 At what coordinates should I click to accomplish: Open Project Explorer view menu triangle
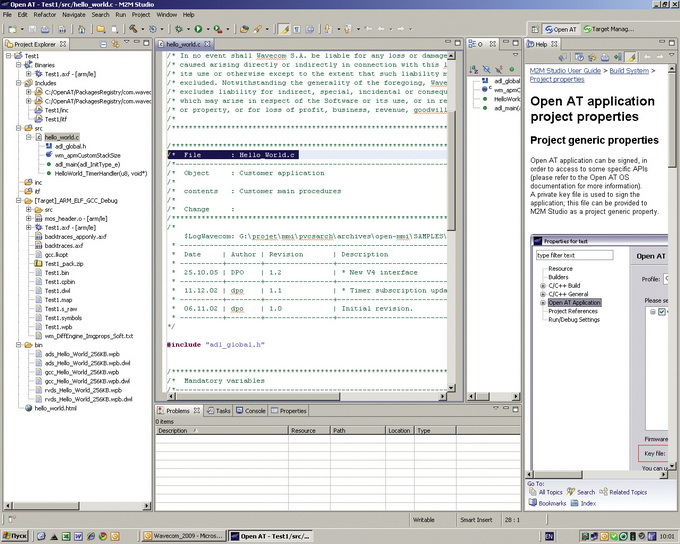(126, 42)
